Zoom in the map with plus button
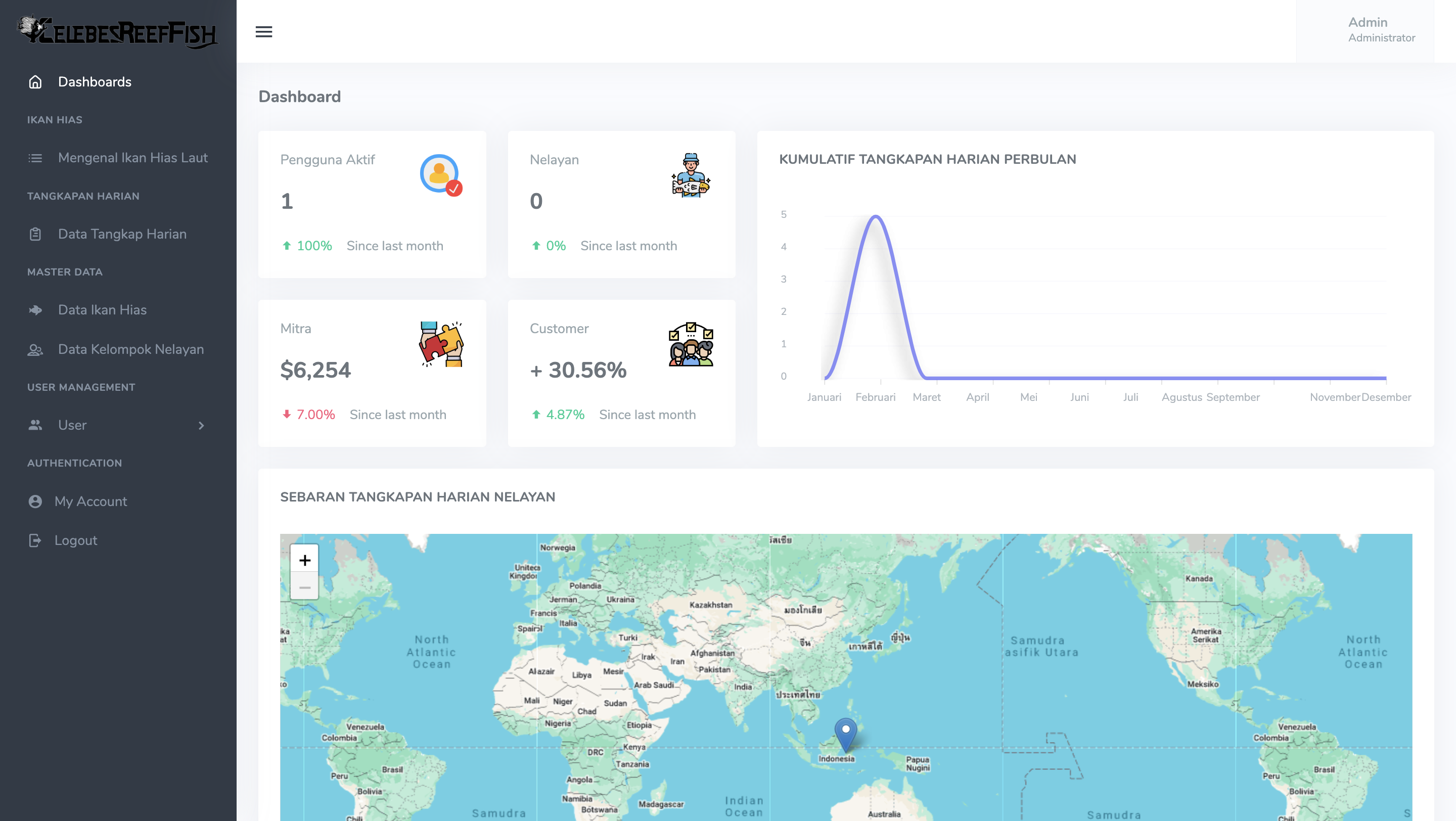Screen dimensions: 1456x821 (x=305, y=560)
